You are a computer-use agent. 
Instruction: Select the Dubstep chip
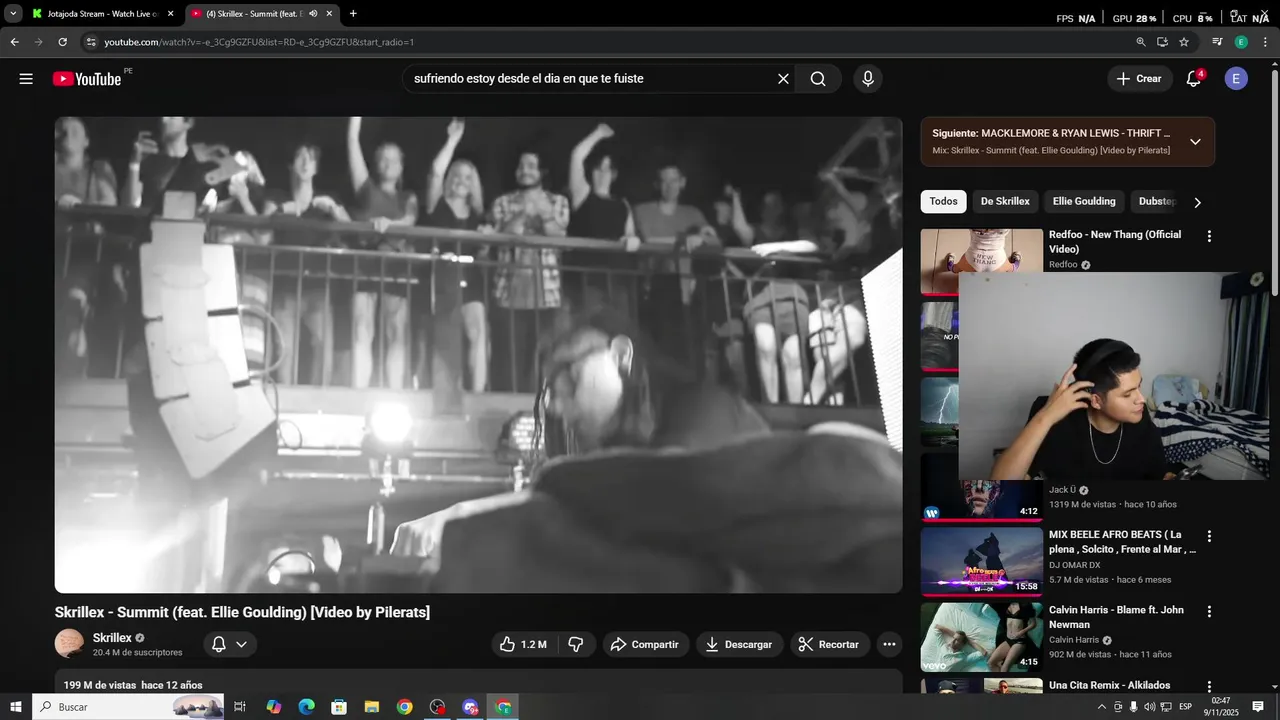(x=1156, y=201)
